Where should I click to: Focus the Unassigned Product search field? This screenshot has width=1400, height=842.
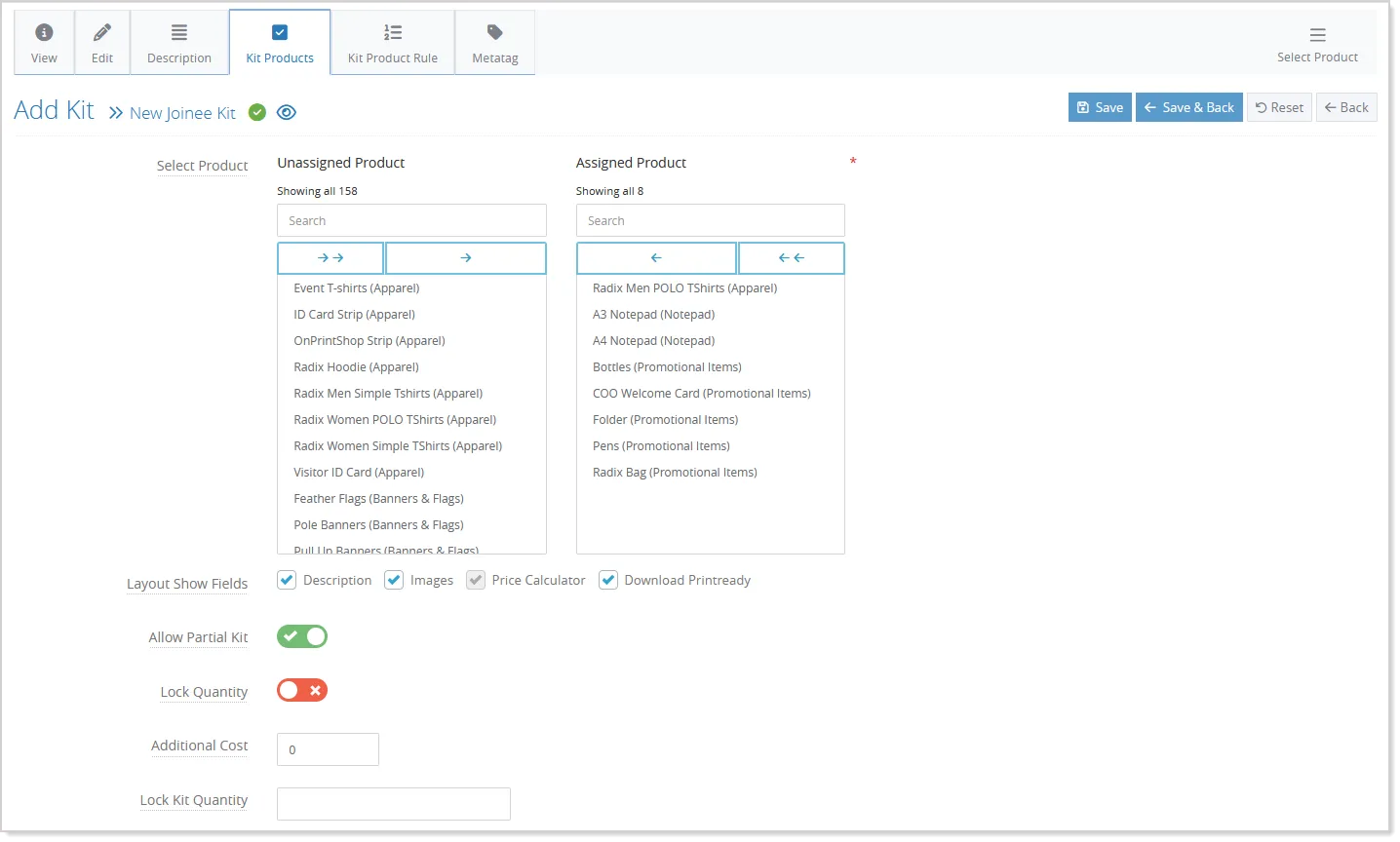click(x=411, y=220)
